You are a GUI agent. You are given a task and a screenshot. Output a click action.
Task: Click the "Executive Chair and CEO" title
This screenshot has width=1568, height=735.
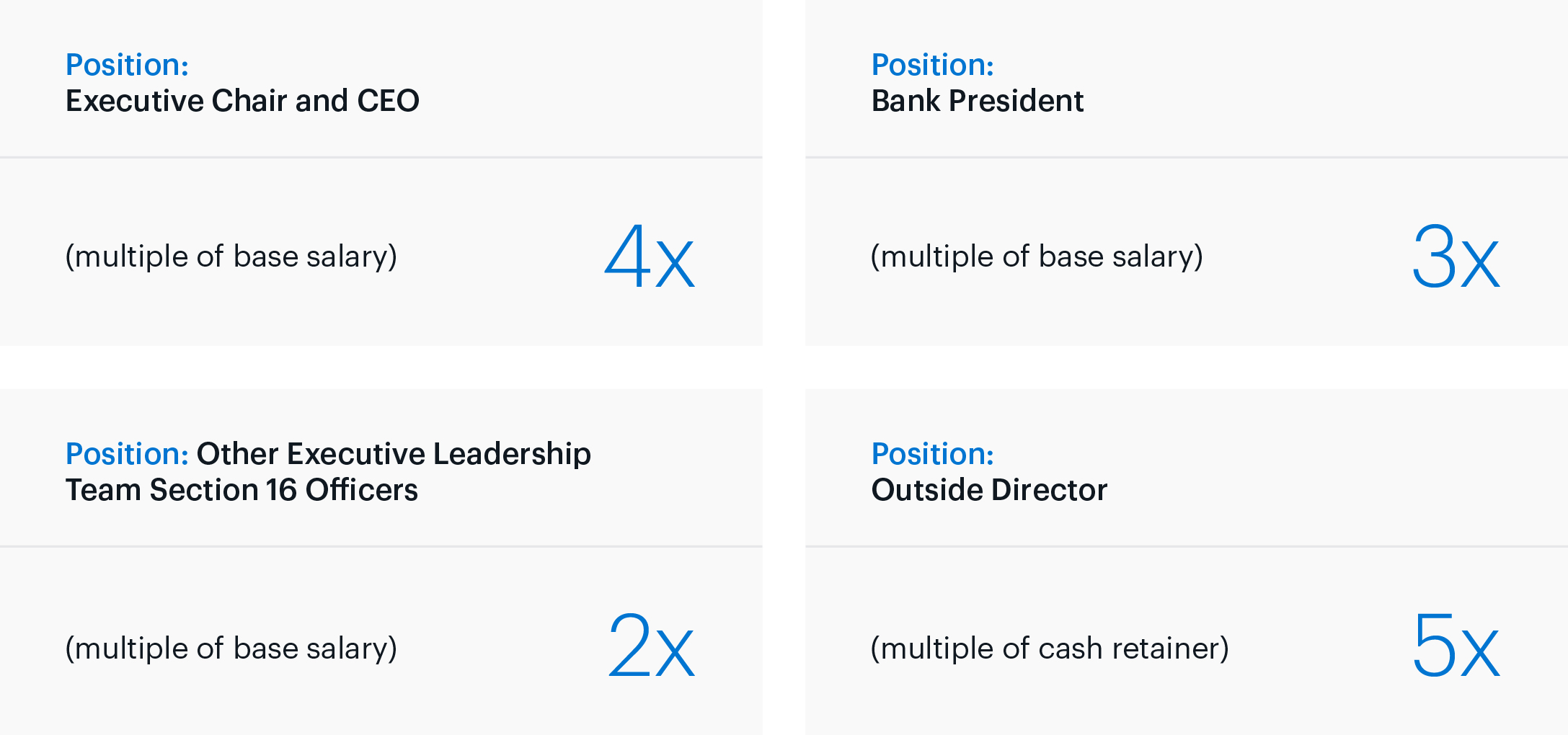coord(242,101)
